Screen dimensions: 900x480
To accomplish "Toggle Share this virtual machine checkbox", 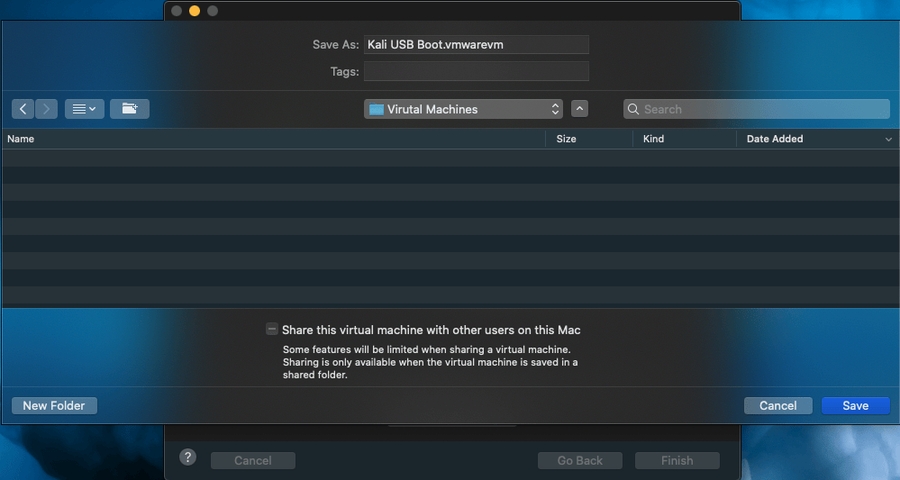I will coord(272,330).
